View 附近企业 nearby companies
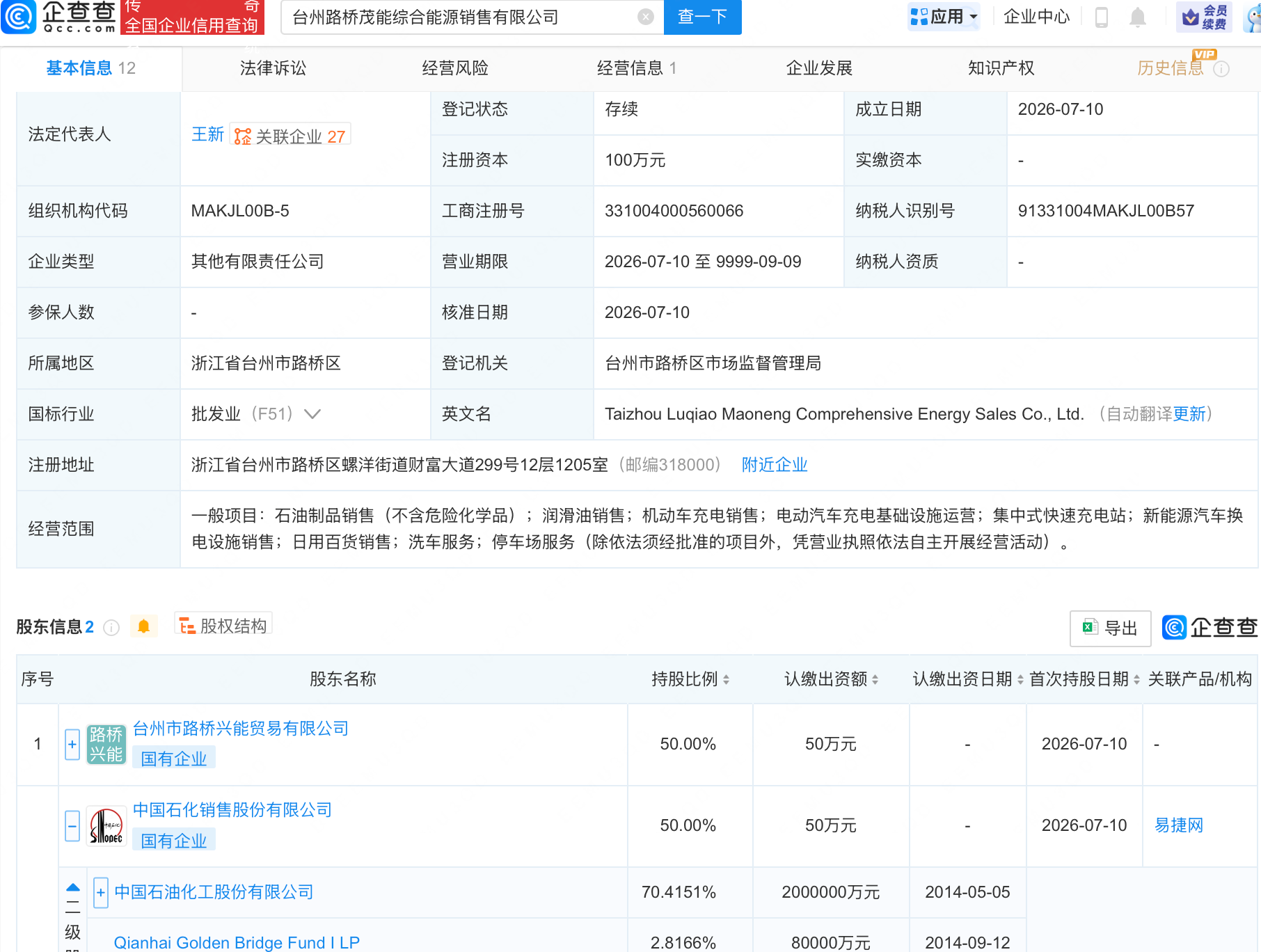This screenshot has height=952, width=1261. [775, 465]
